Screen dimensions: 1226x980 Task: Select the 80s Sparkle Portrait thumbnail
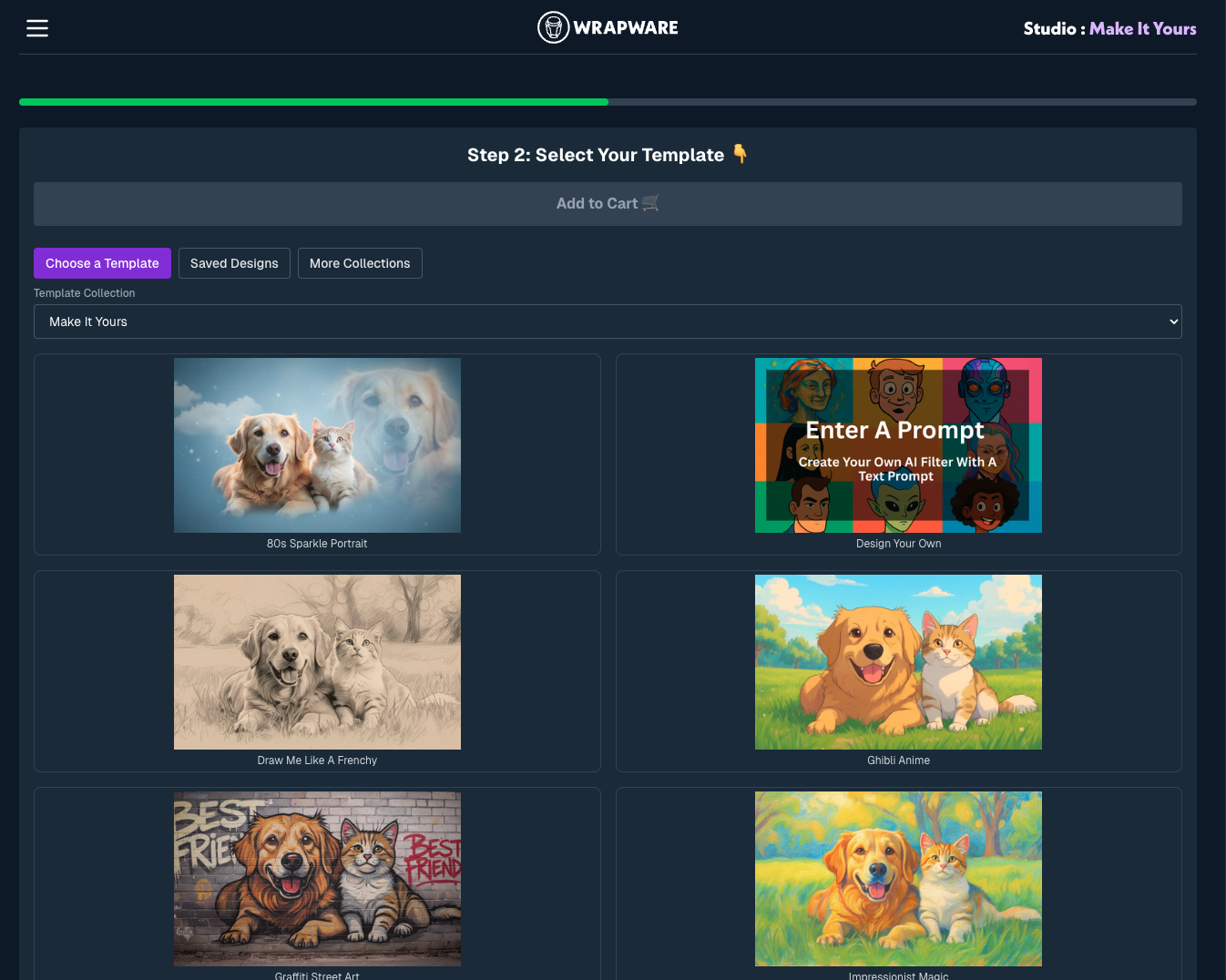[x=317, y=445]
